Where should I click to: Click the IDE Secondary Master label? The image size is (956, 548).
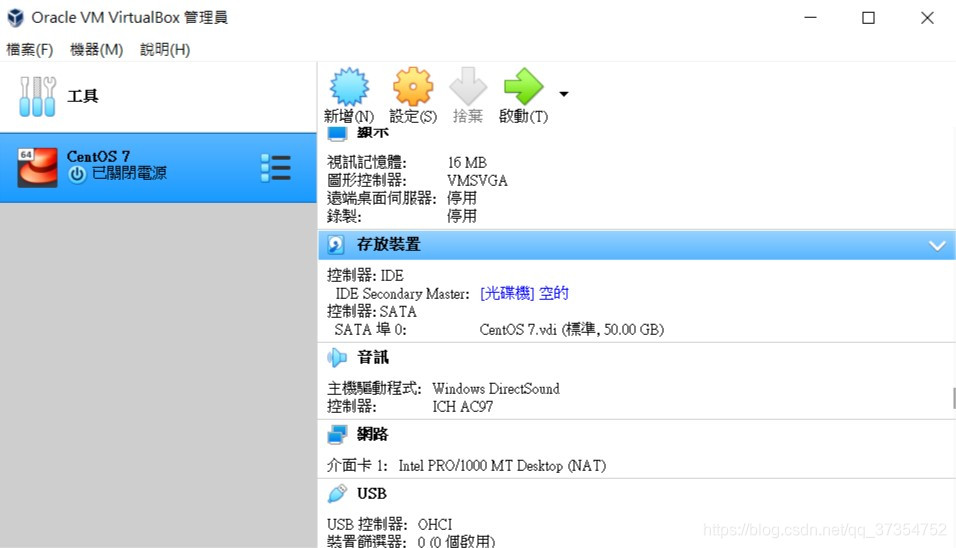(402, 294)
